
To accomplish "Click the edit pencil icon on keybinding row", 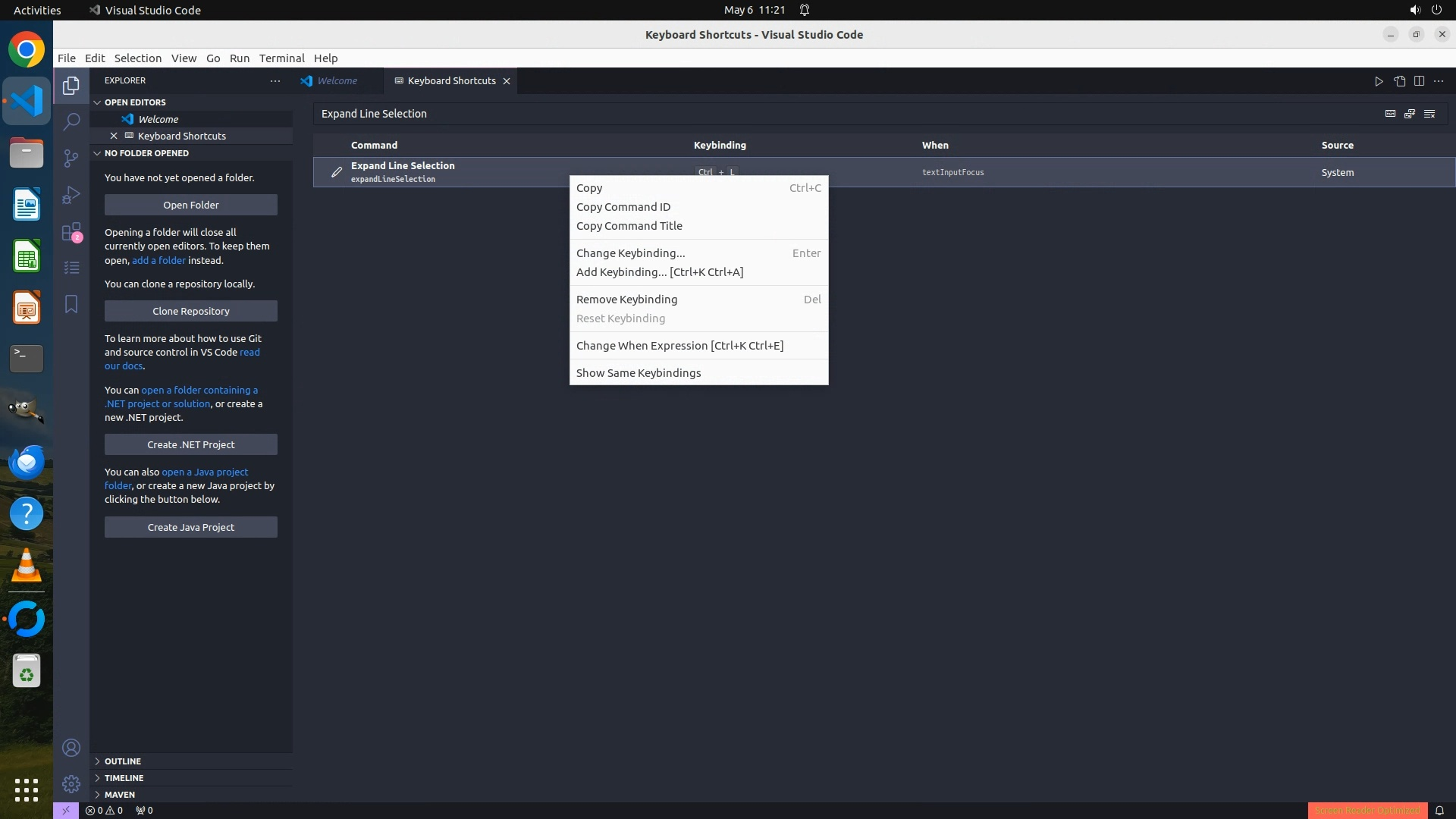I will pyautogui.click(x=337, y=172).
